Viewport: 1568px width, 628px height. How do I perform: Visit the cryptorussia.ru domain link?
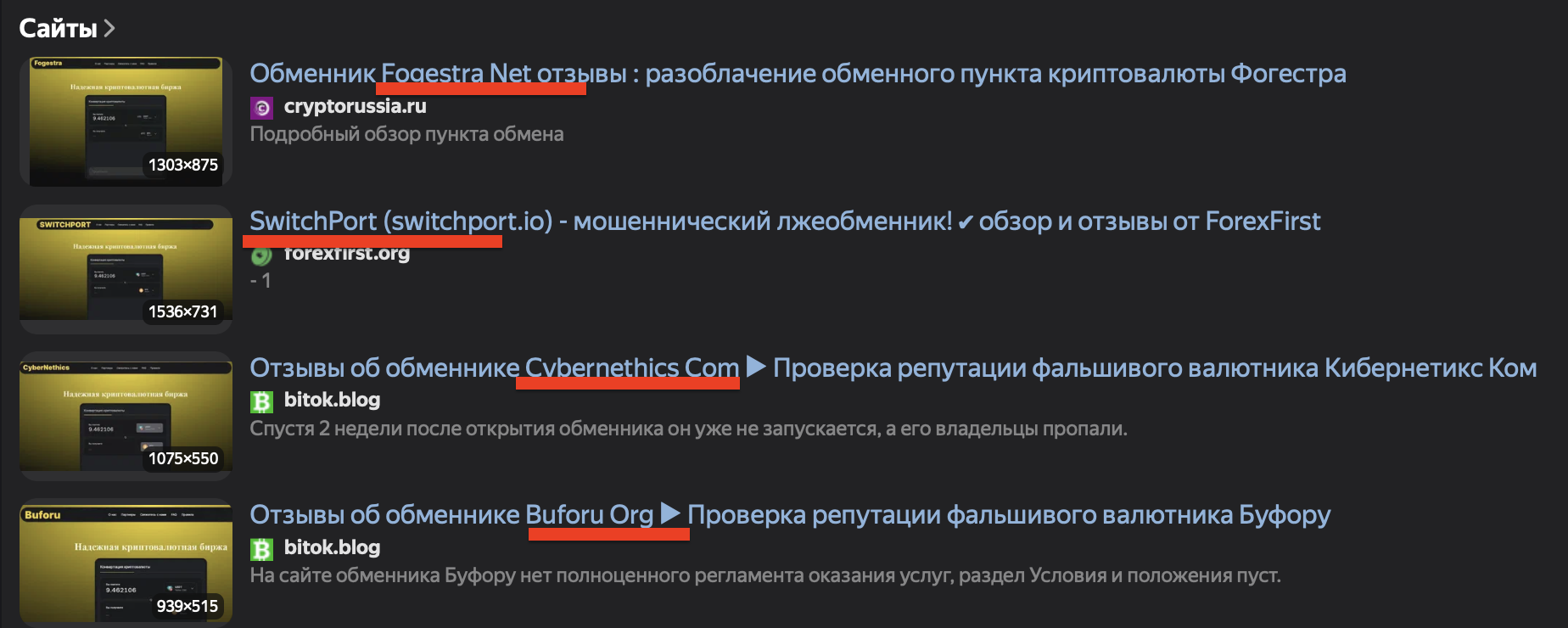click(355, 106)
